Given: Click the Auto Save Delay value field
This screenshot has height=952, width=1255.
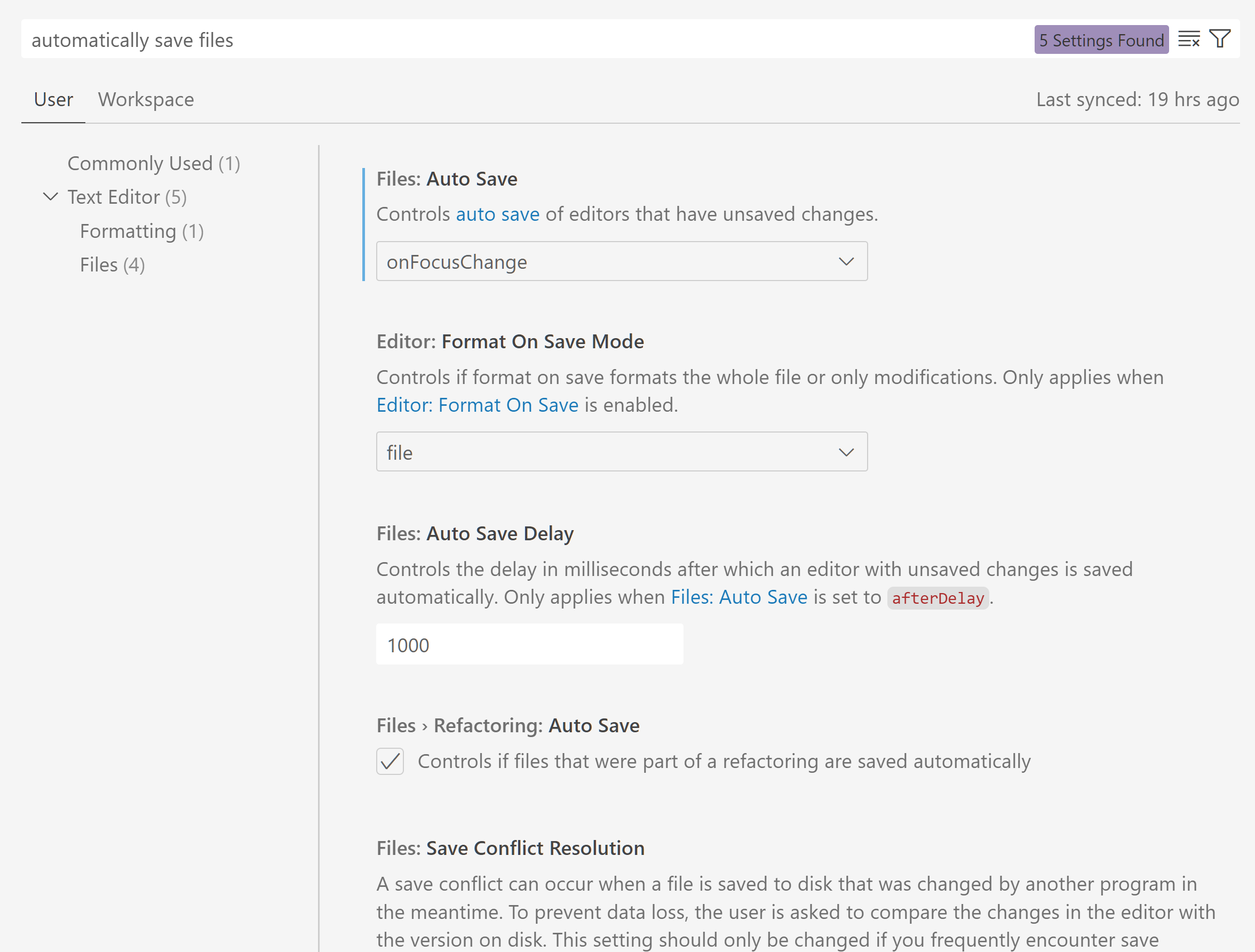Looking at the screenshot, I should tap(529, 644).
